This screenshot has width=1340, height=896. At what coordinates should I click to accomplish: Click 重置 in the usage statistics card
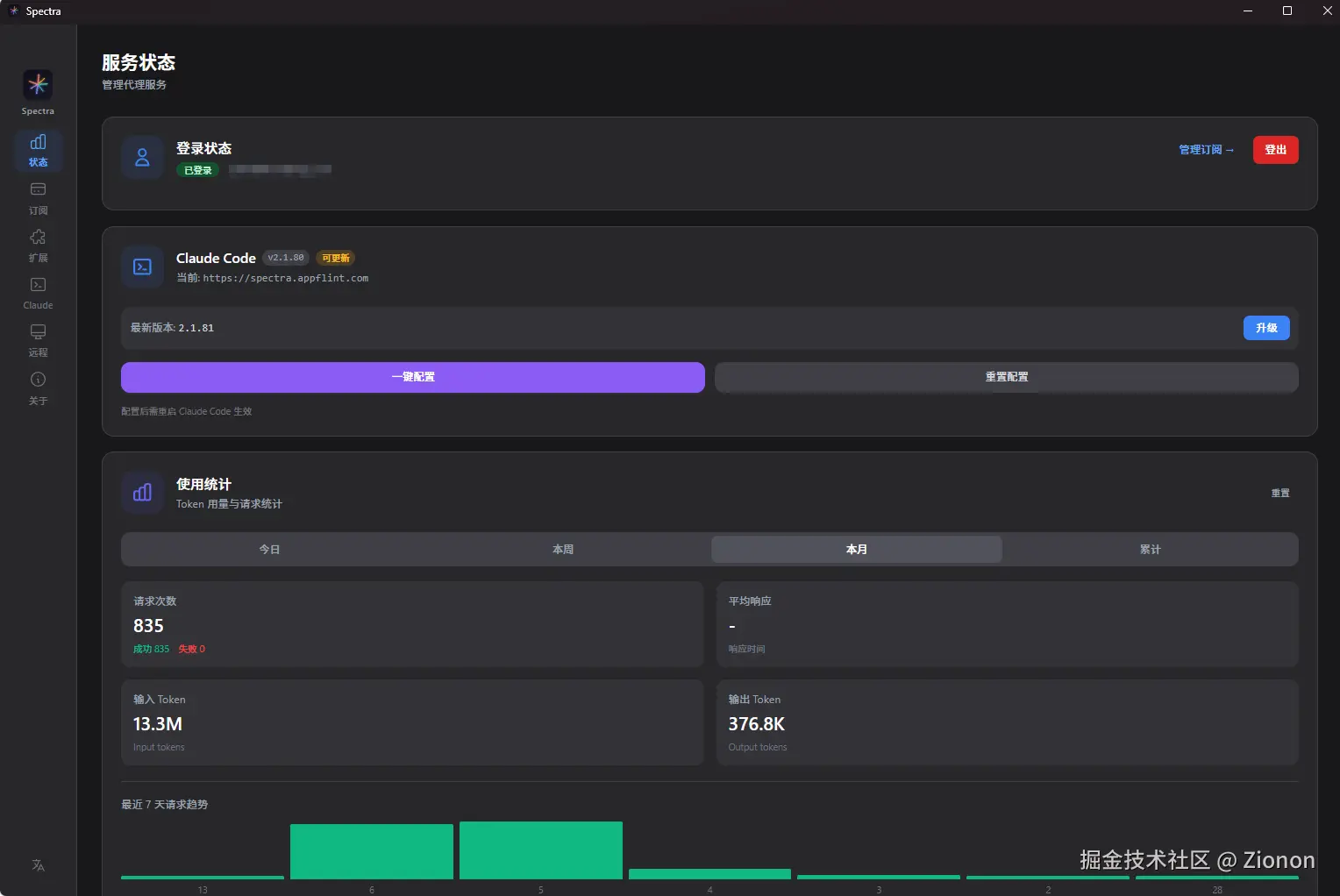pyautogui.click(x=1280, y=493)
